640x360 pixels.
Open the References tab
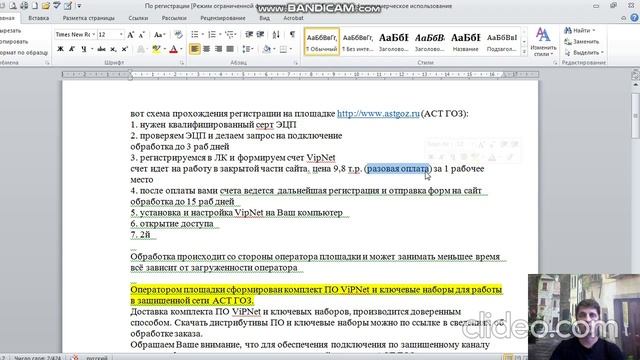point(138,18)
